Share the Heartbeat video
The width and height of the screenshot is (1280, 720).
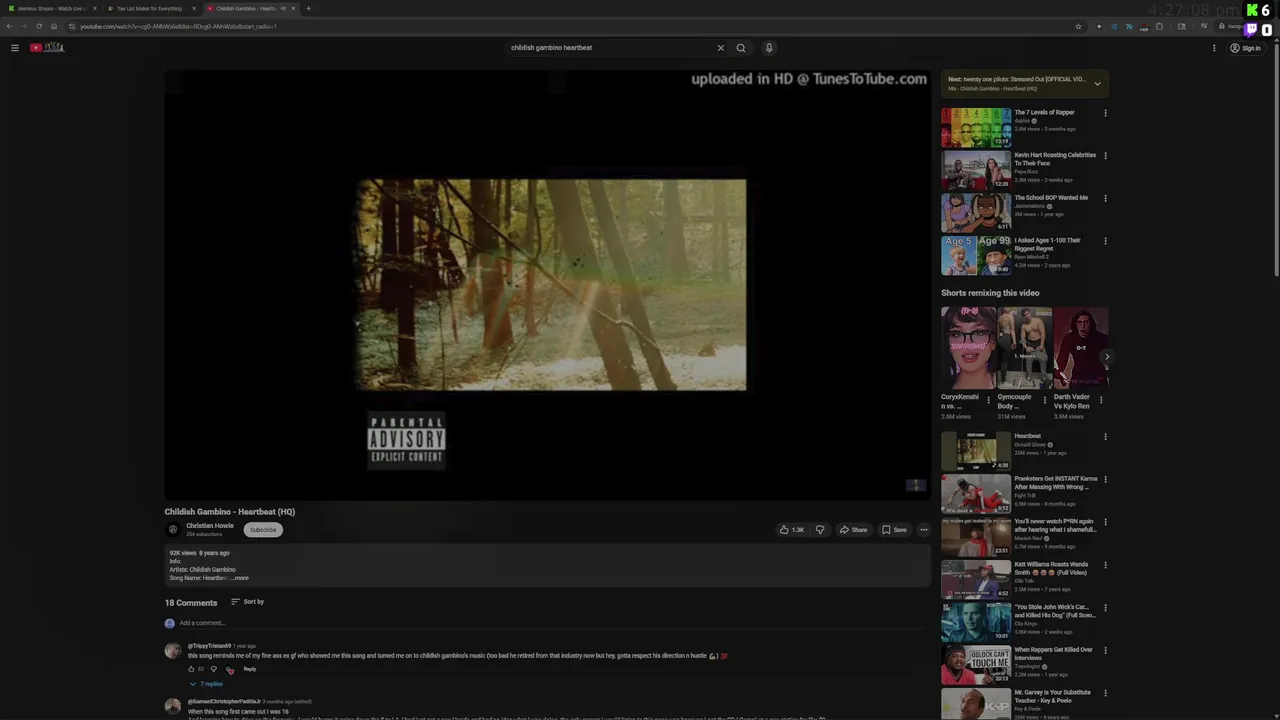pyautogui.click(x=853, y=530)
